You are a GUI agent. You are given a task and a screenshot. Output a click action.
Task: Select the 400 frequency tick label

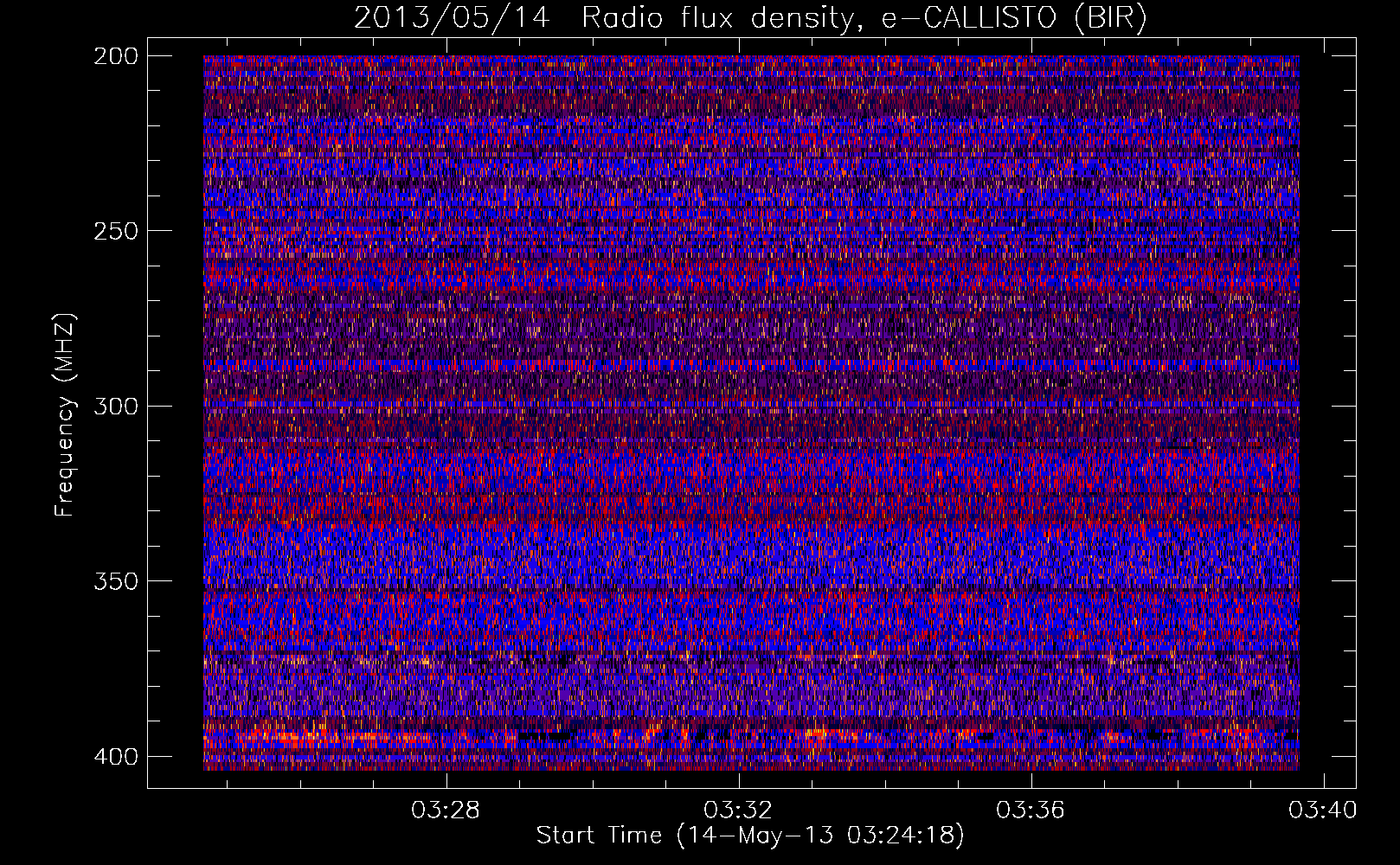point(115,756)
